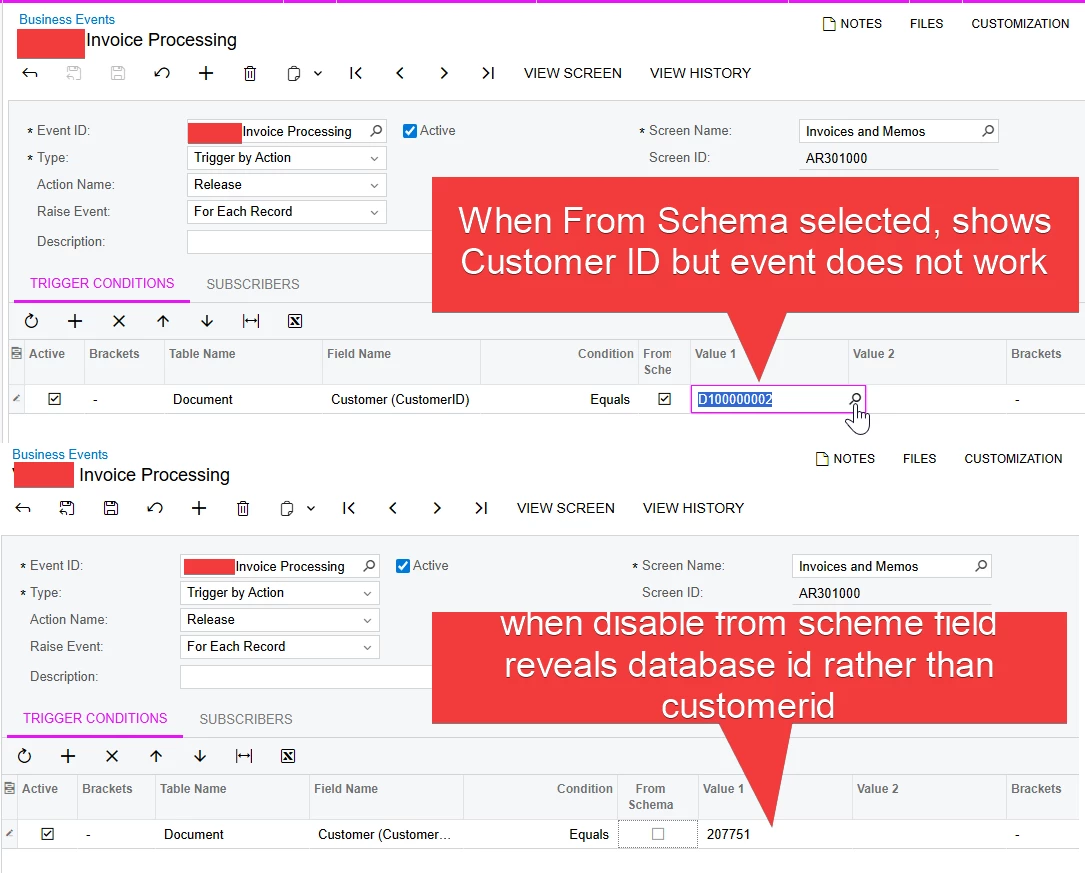Delete the selected trigger condition row
Screen dimensions: 1085x873
coord(119,321)
